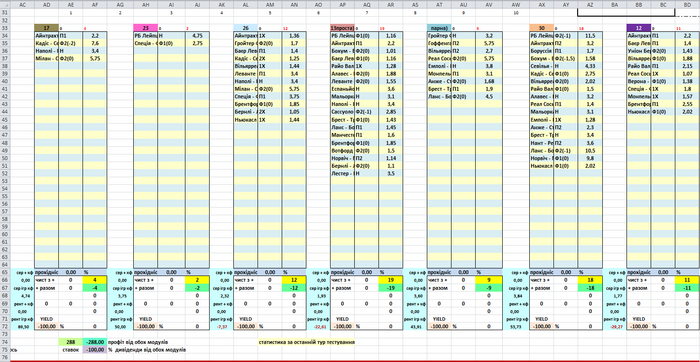This screenshot has height=362, width=700.
Task: Select the cell with value "1,14"
Action: pos(391,158)
